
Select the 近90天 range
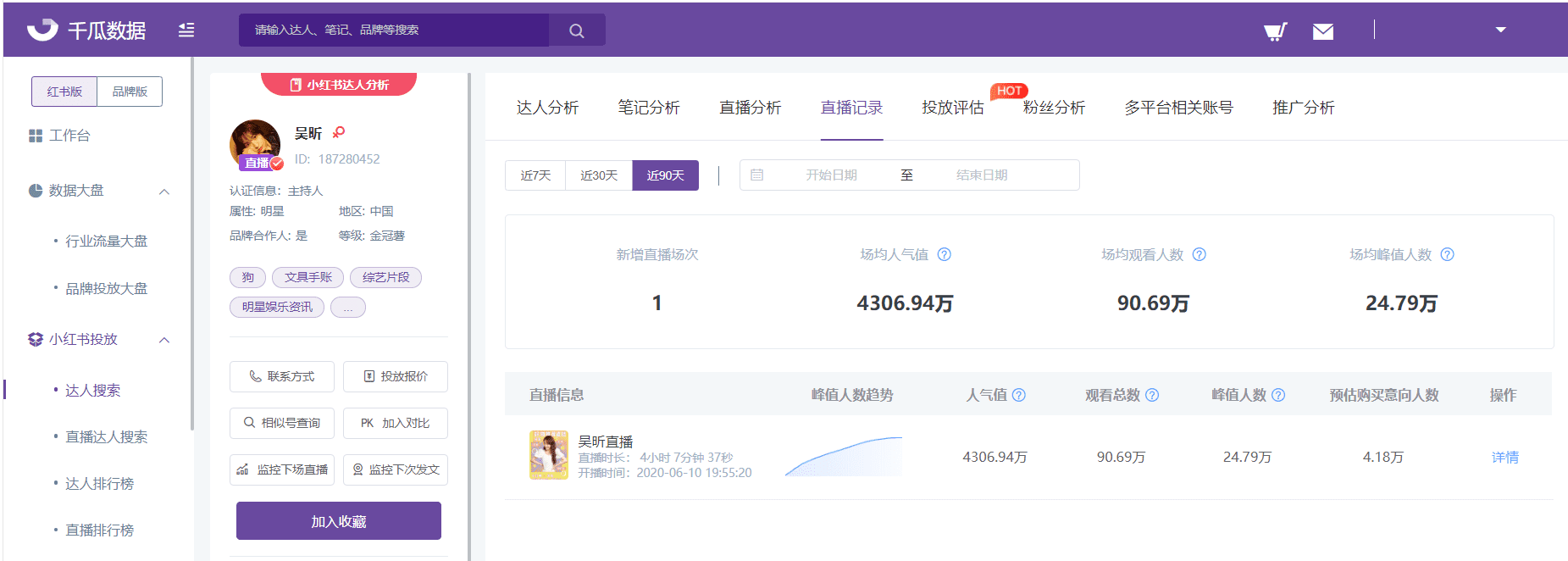click(666, 175)
